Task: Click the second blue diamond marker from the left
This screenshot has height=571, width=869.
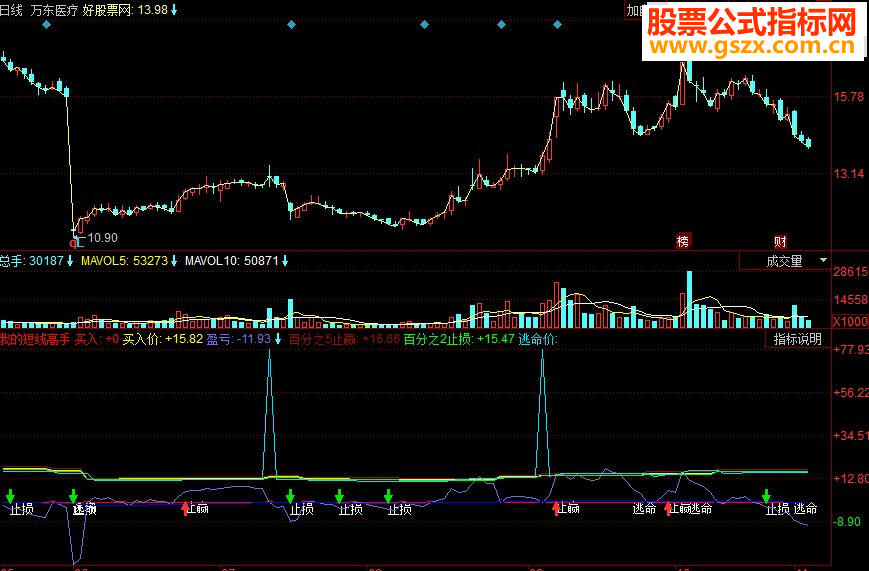Action: point(292,24)
